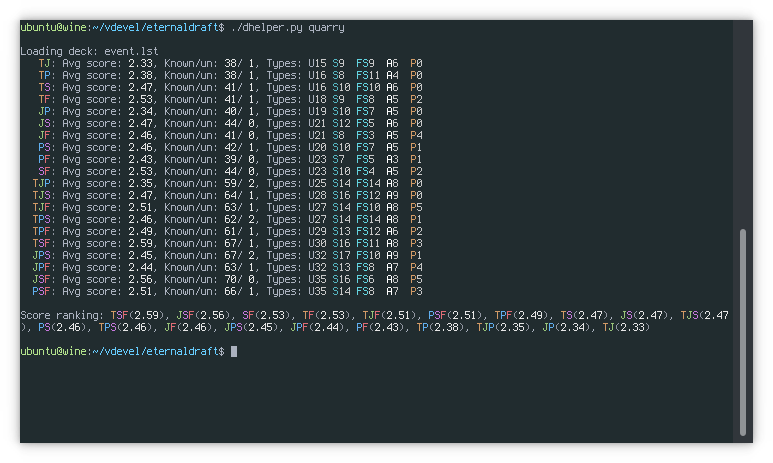The image size is (773, 463).
Task: Click the 'TPS:' row label
Action: coord(44,219)
